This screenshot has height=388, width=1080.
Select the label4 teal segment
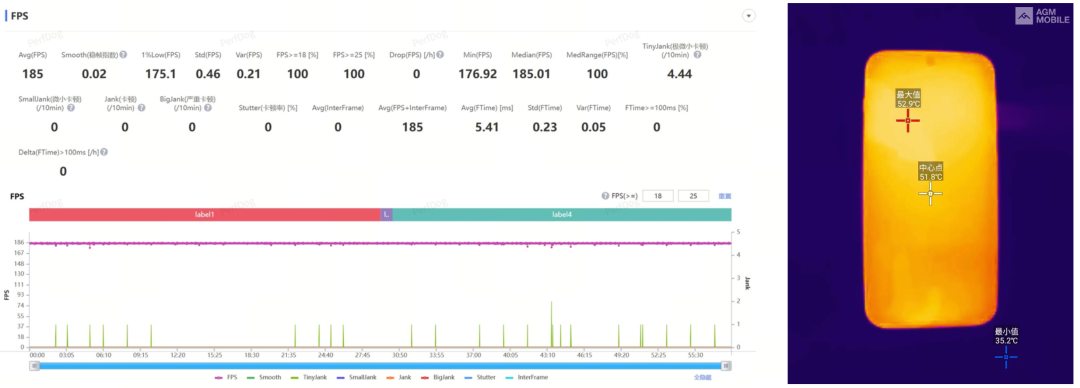(562, 215)
